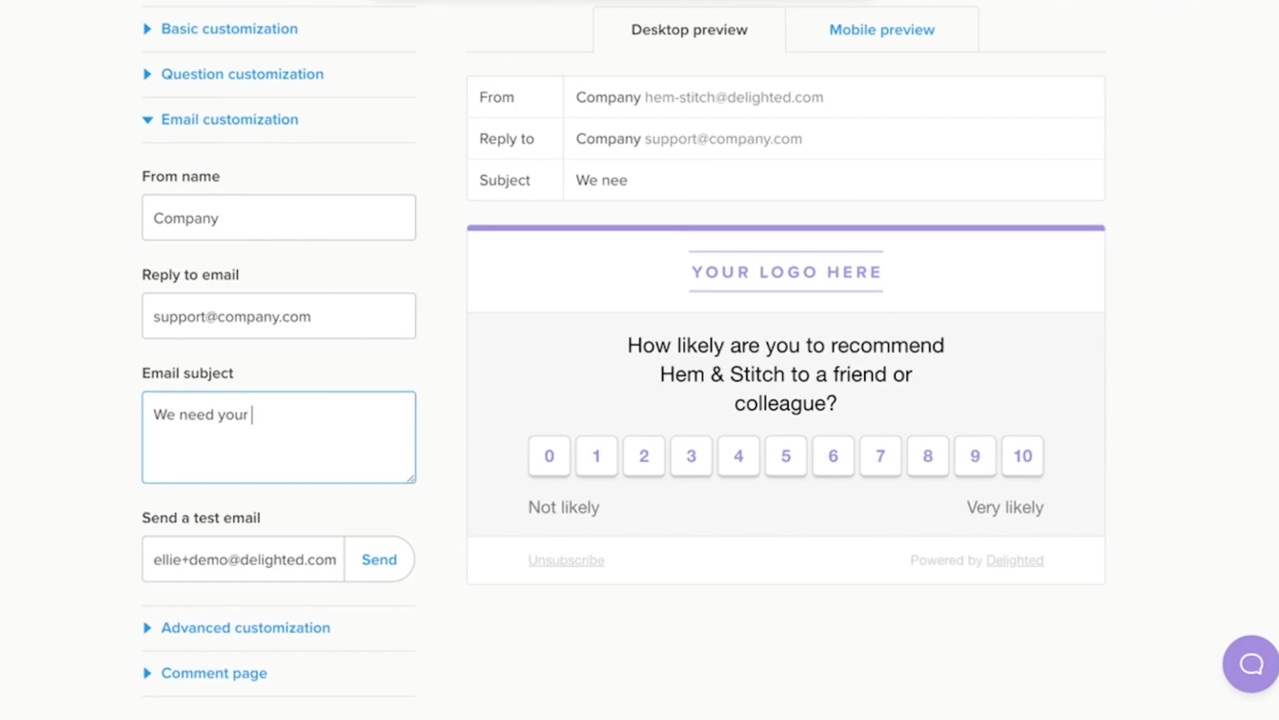The image size is (1279, 720).
Task: Click the Send test email button
Action: pos(379,559)
